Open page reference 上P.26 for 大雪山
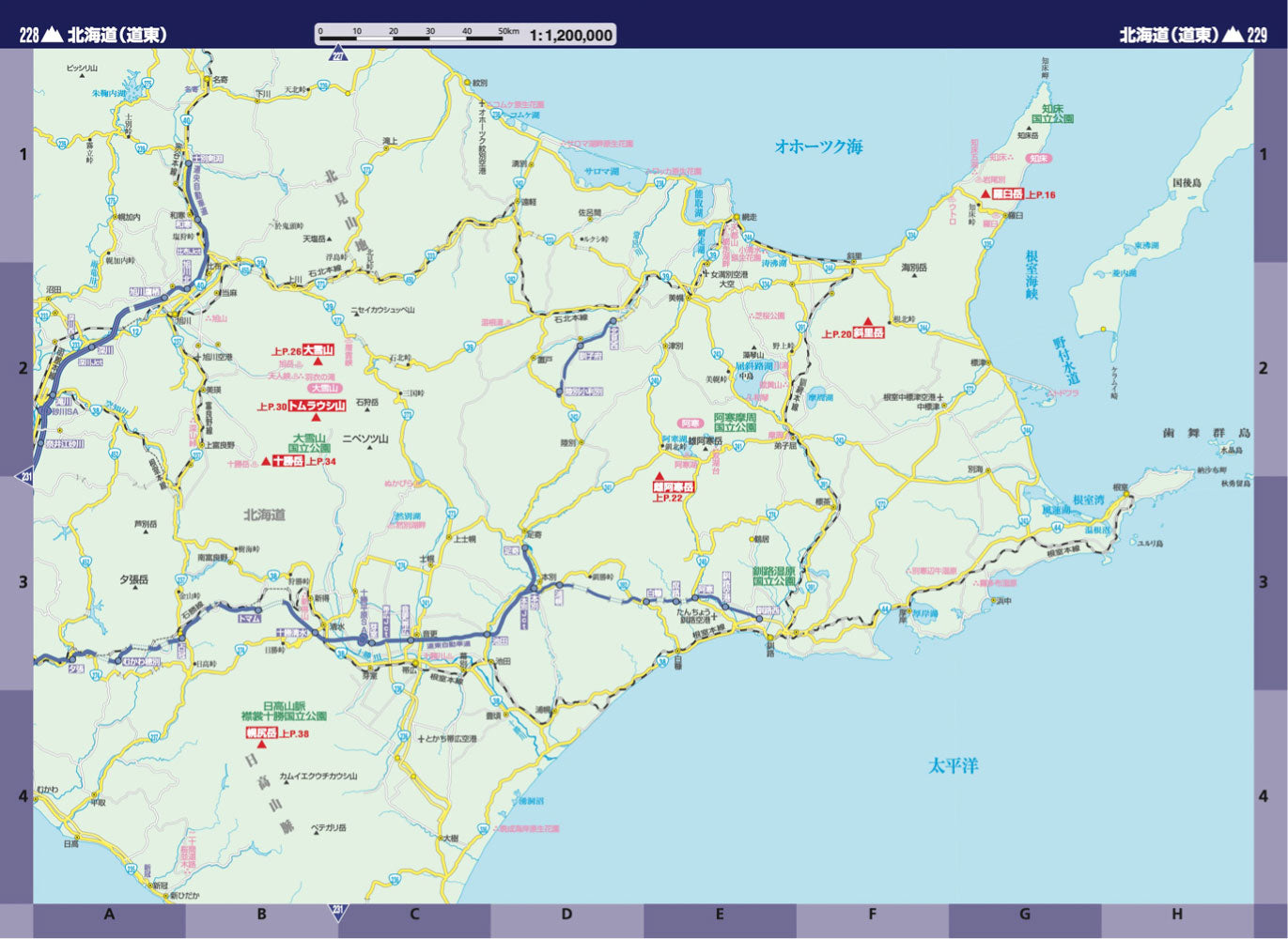1288x939 pixels. 287,351
